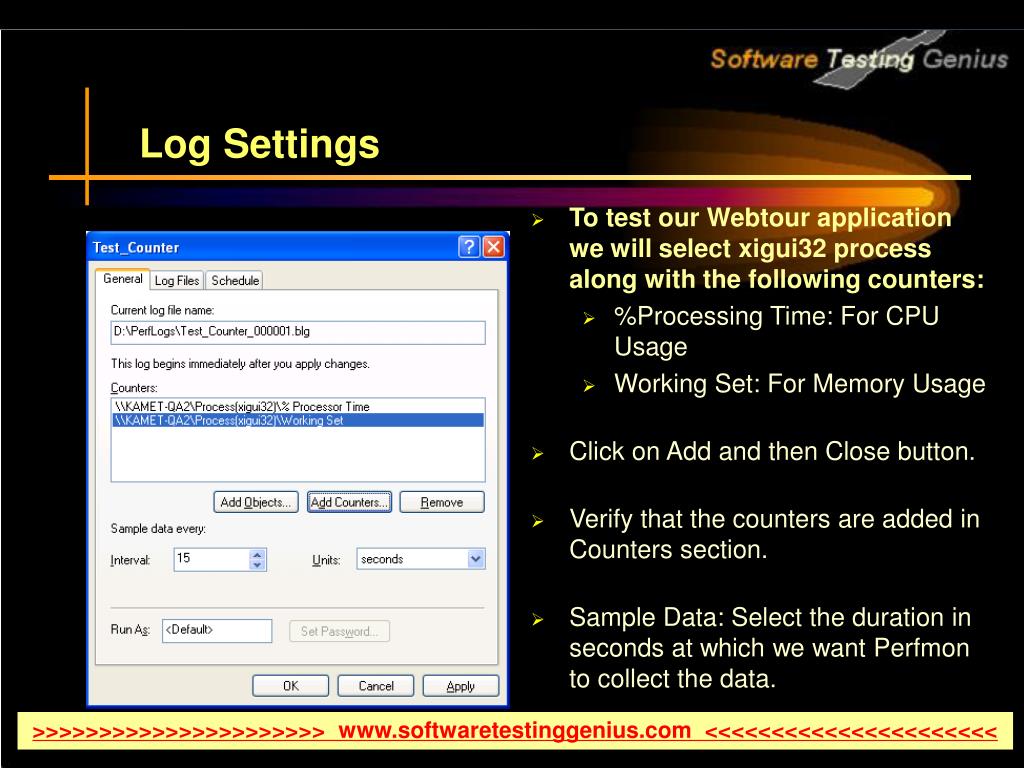Increase the interval with the up arrow
Image resolution: width=1024 pixels, height=768 pixels.
[257, 554]
